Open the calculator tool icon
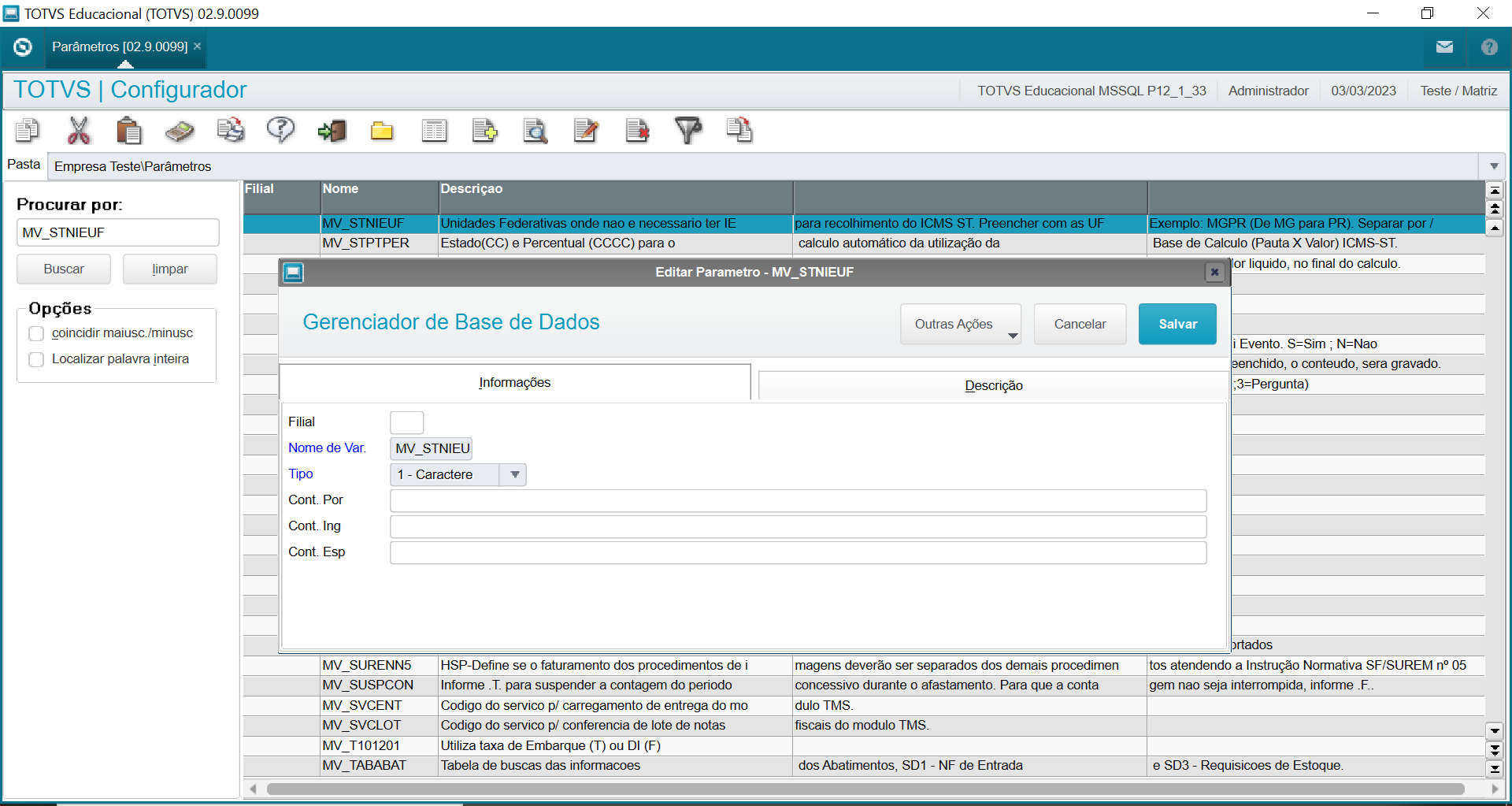 click(180, 131)
